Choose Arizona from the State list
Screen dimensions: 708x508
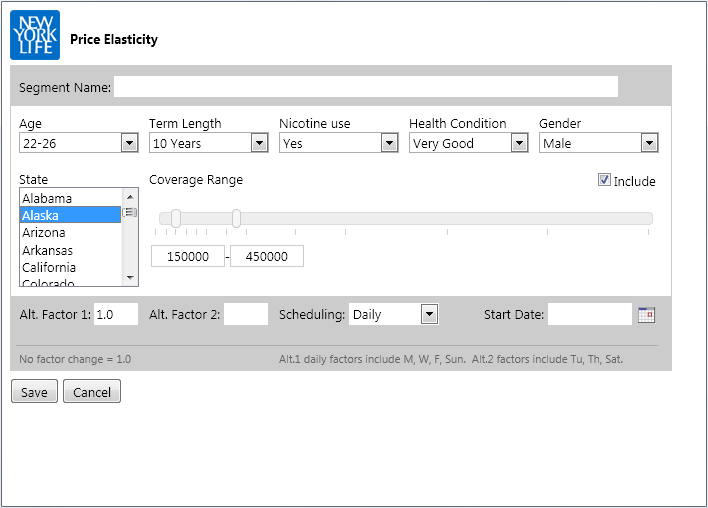pos(70,233)
